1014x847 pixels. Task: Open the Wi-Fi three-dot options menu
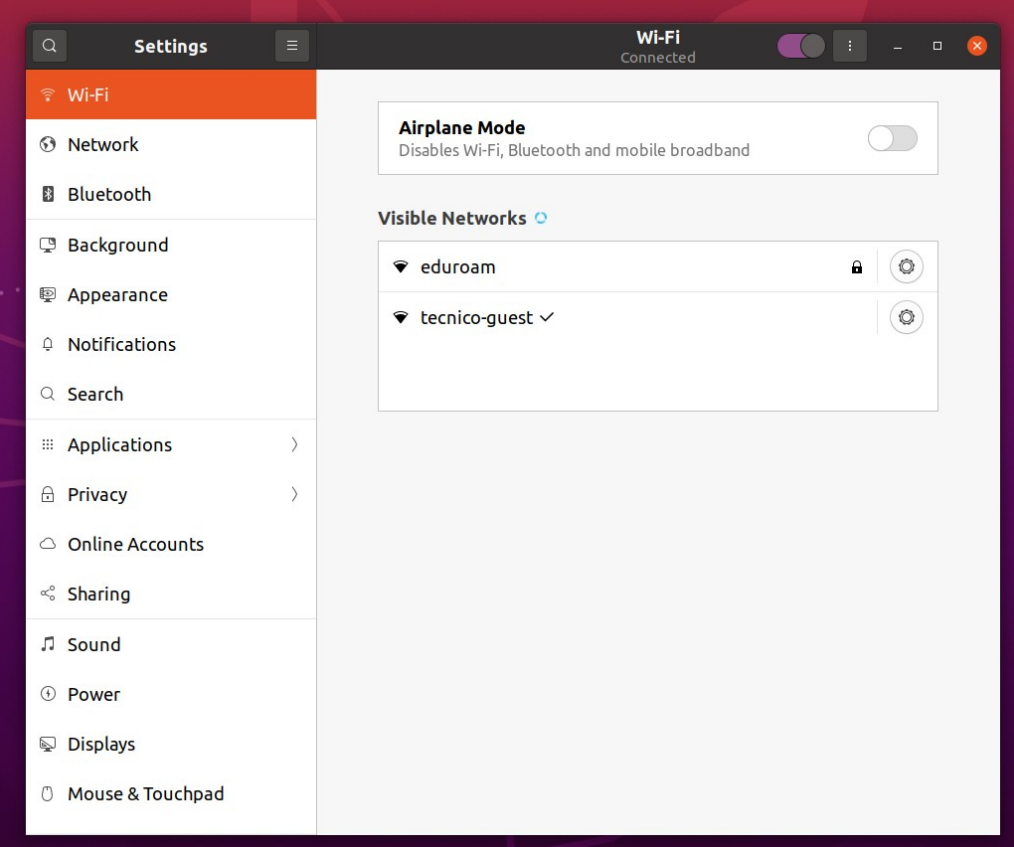pos(850,46)
